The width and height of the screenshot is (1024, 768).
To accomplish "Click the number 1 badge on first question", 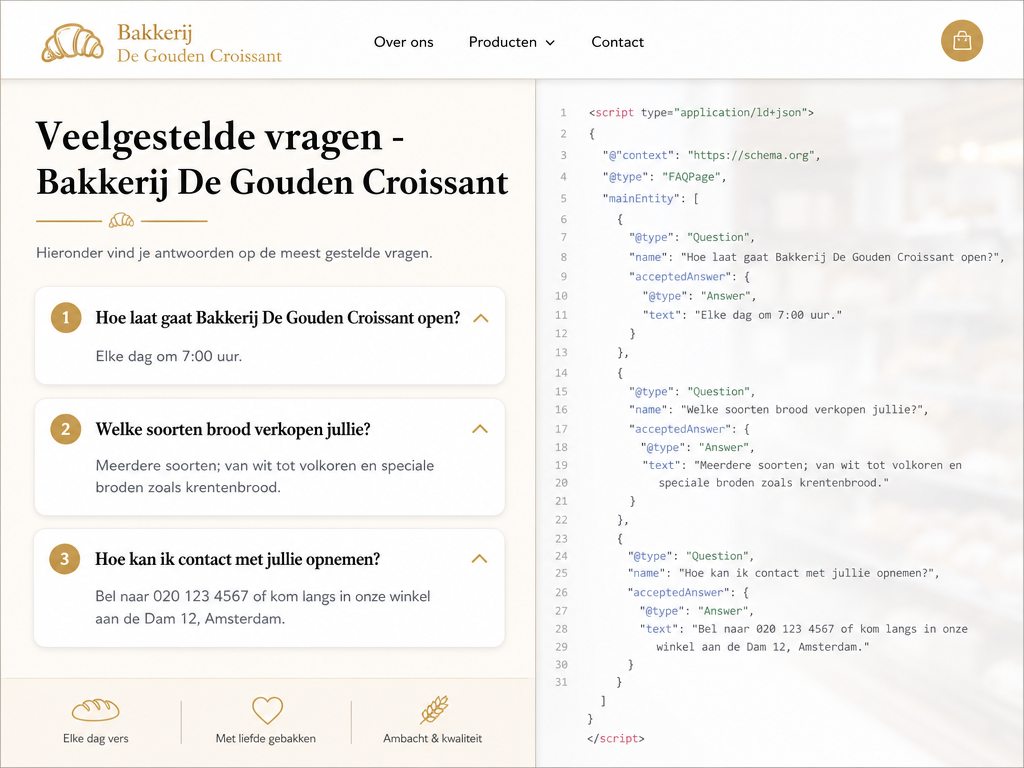I will 65,317.
